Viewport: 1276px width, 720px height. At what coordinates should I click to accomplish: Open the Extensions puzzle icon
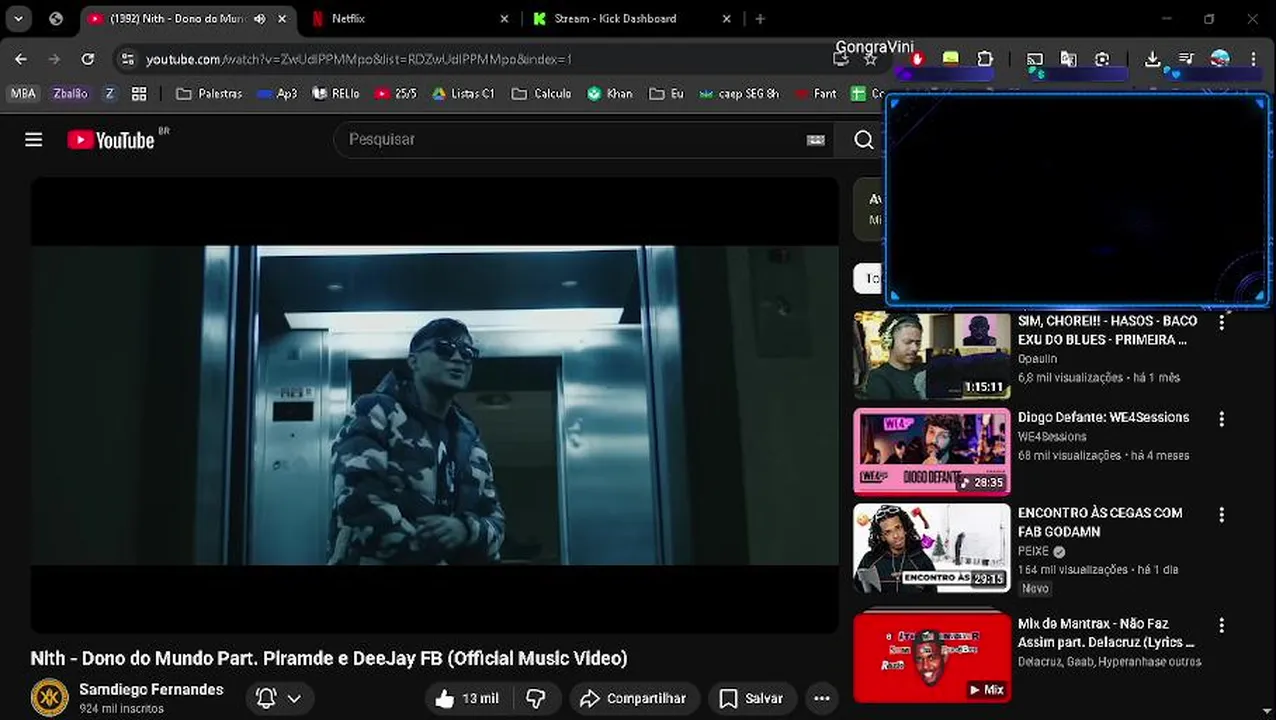pyautogui.click(x=984, y=59)
